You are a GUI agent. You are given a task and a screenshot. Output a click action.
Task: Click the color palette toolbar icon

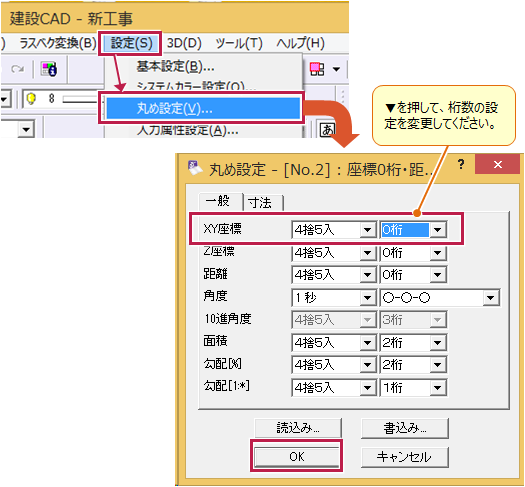(49, 69)
